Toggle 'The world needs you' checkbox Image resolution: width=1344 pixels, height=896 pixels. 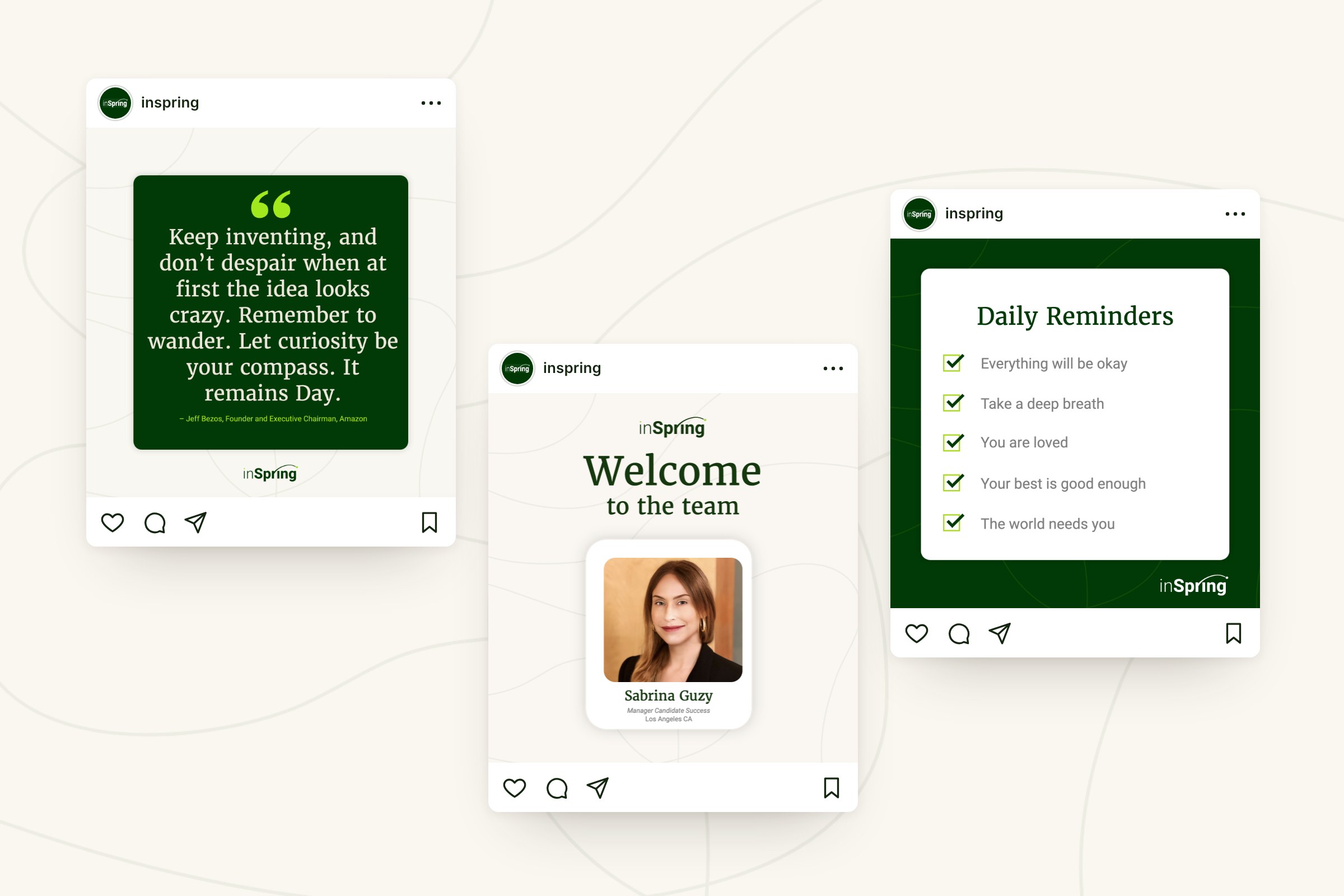point(953,522)
